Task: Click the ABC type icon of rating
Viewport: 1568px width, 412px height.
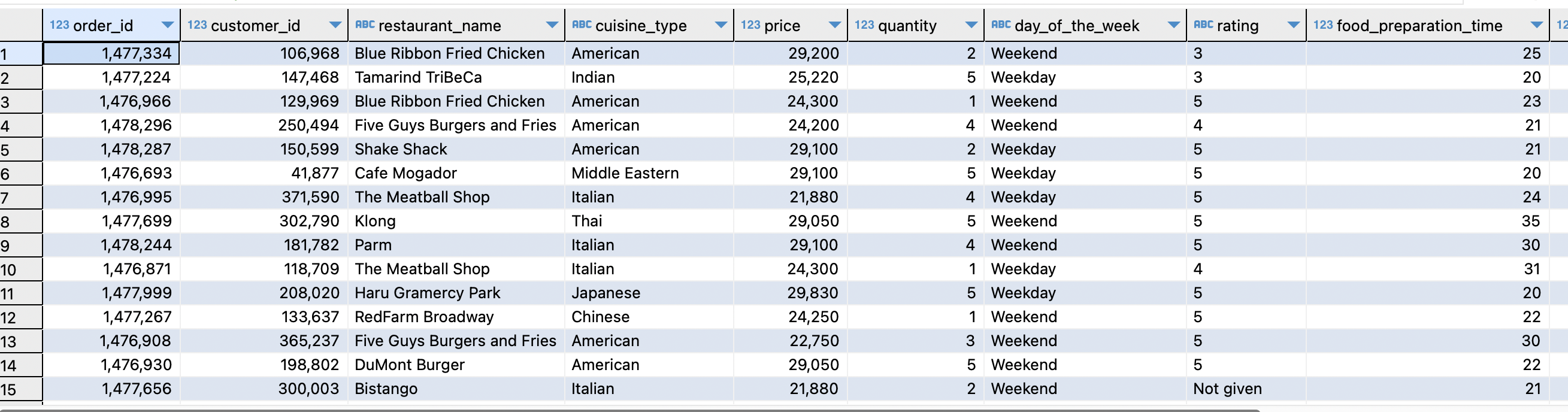Action: pos(1203,25)
